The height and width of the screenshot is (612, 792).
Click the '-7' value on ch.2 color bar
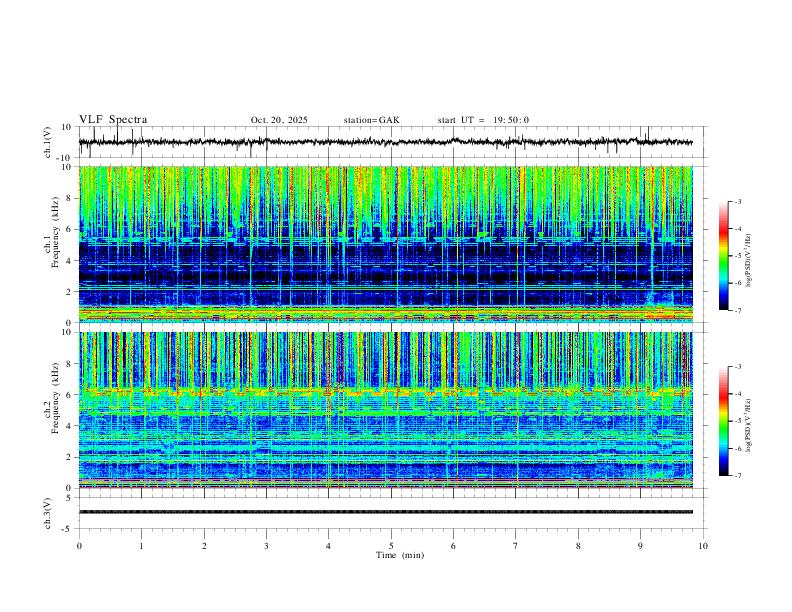737,476
